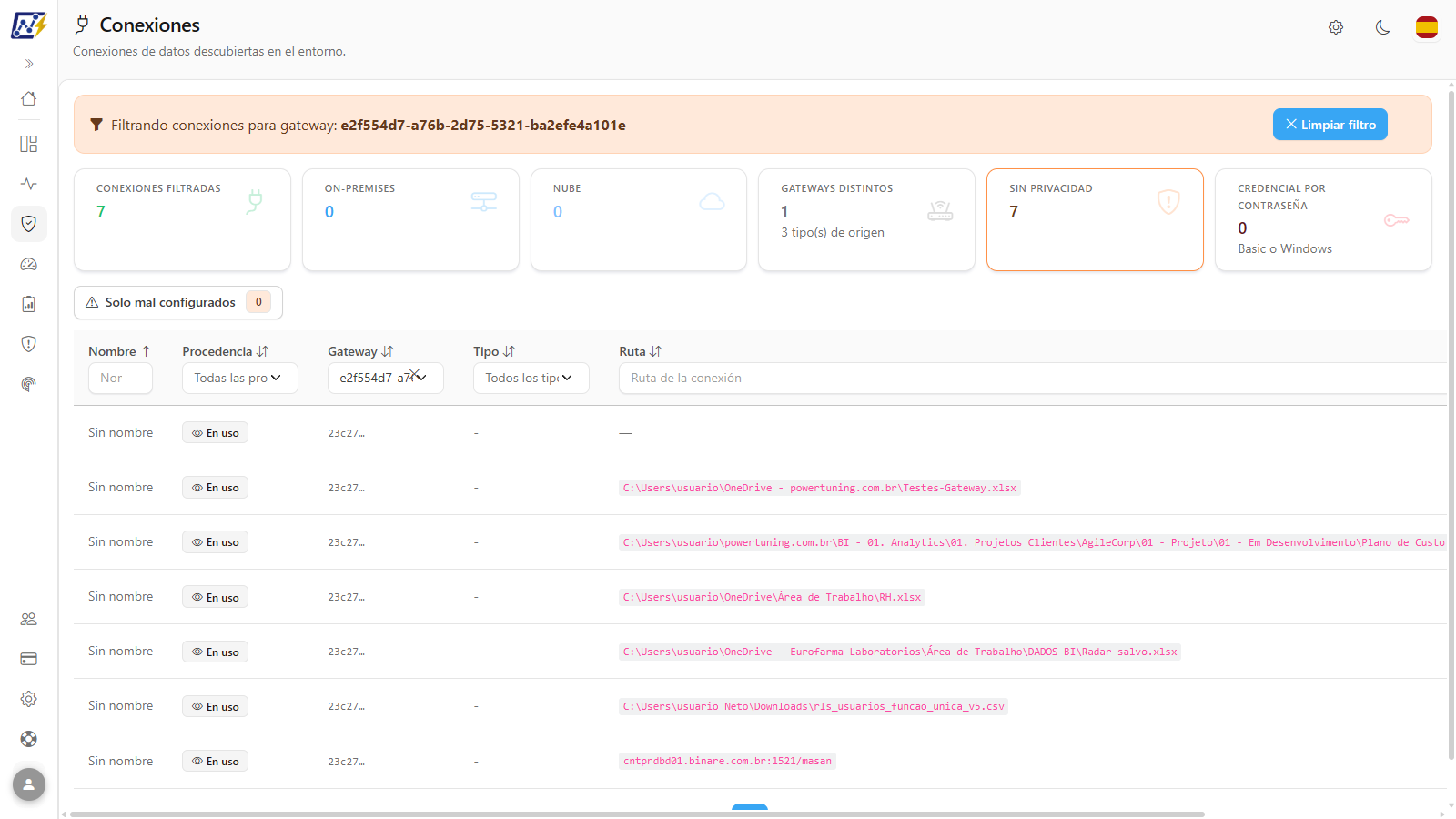Open the home icon in sidebar
The width and height of the screenshot is (1456, 819).
(29, 98)
